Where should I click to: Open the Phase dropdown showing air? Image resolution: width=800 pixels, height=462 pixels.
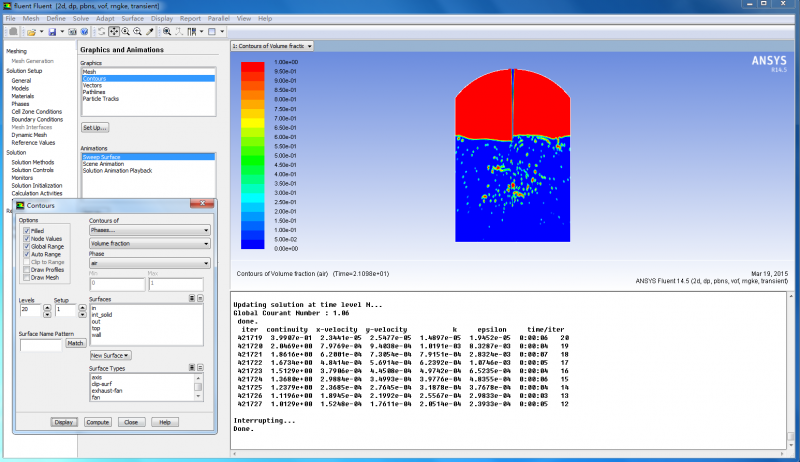point(149,264)
